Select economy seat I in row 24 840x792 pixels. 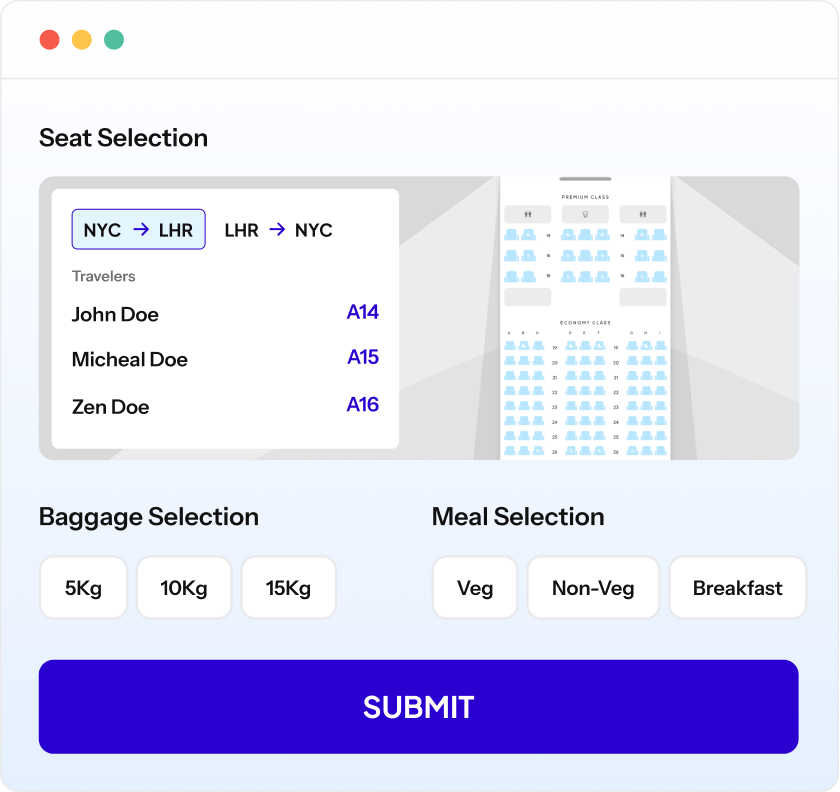click(660, 422)
